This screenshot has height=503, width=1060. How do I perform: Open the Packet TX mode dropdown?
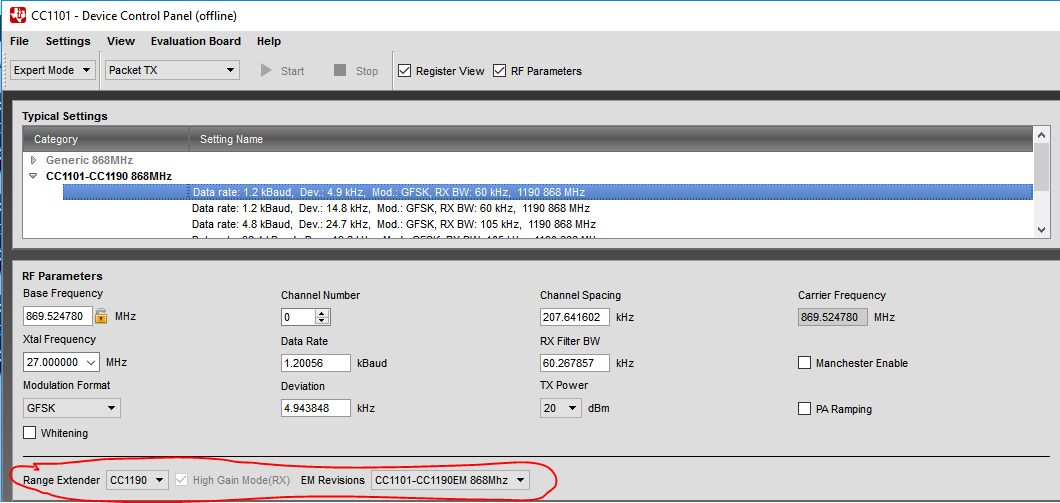coord(172,70)
